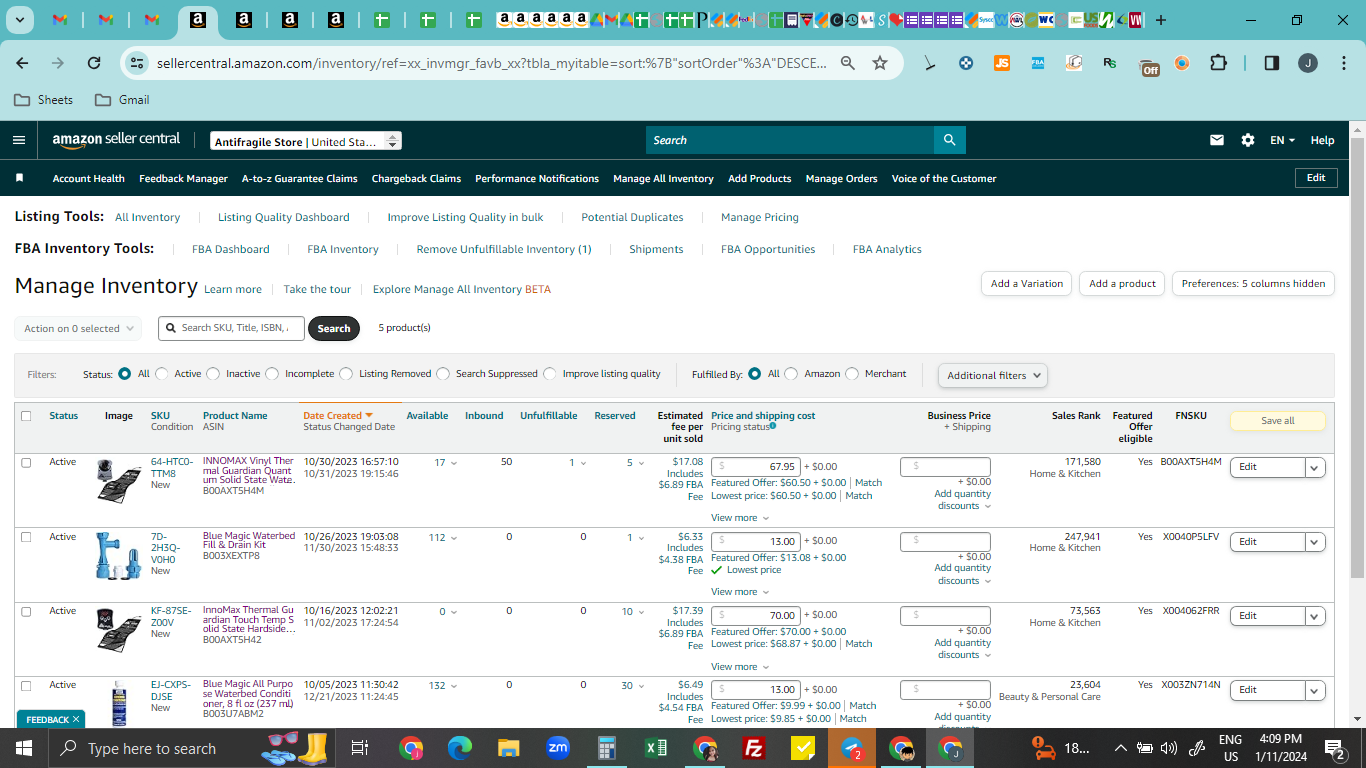Open the Windows notification center icon
This screenshot has height=768, width=1366.
point(1334,748)
